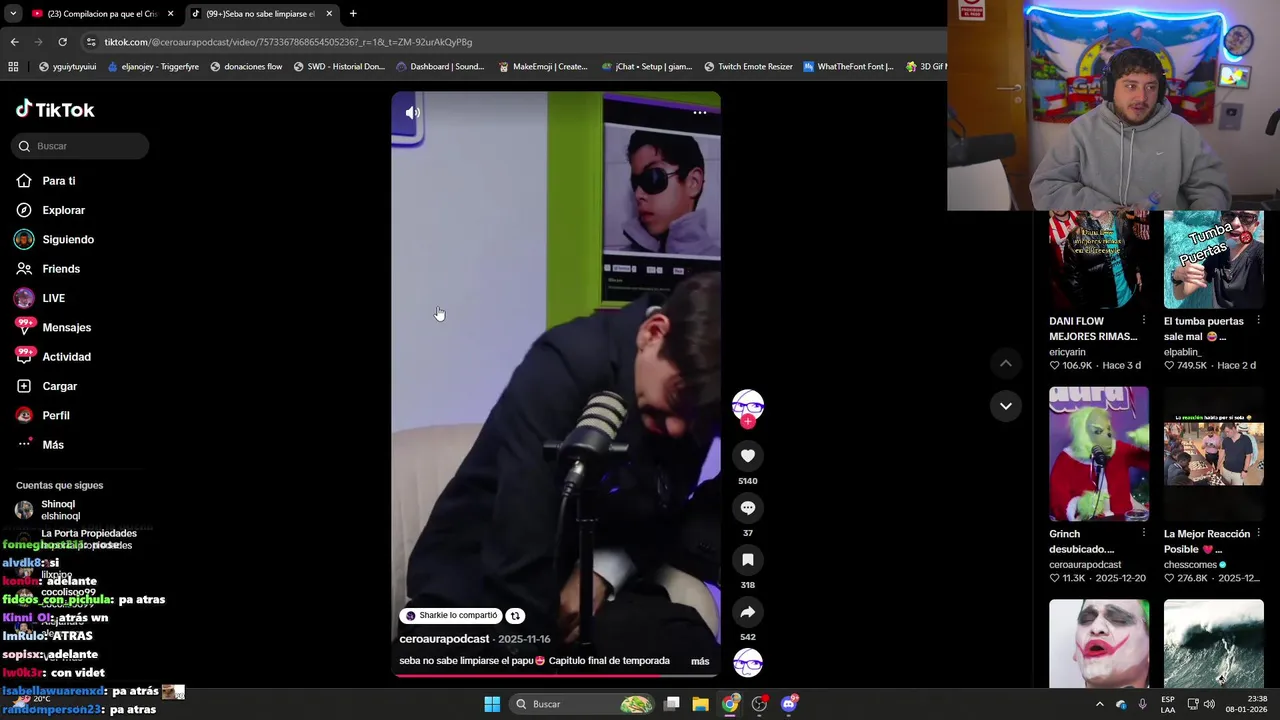
Task: Open the Joker face video thumbnail
Action: coord(1099,644)
